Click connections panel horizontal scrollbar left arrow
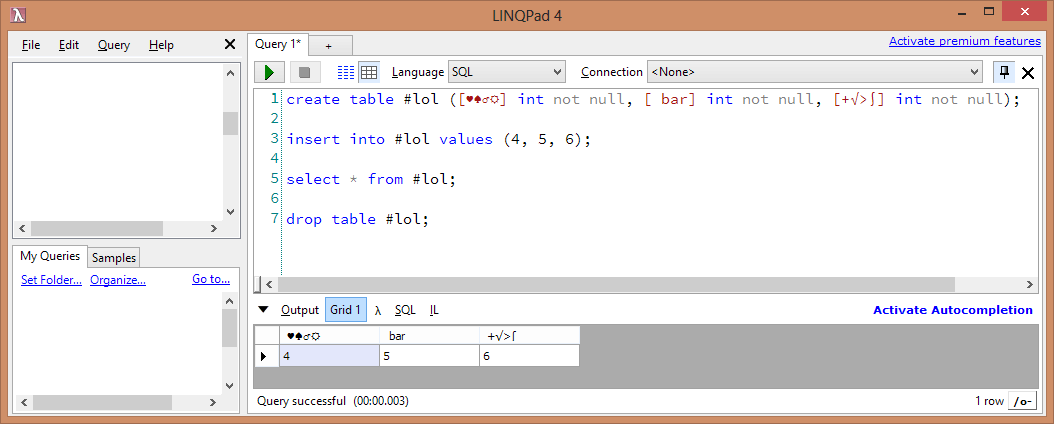Image resolution: width=1054 pixels, height=424 pixels. click(x=22, y=228)
